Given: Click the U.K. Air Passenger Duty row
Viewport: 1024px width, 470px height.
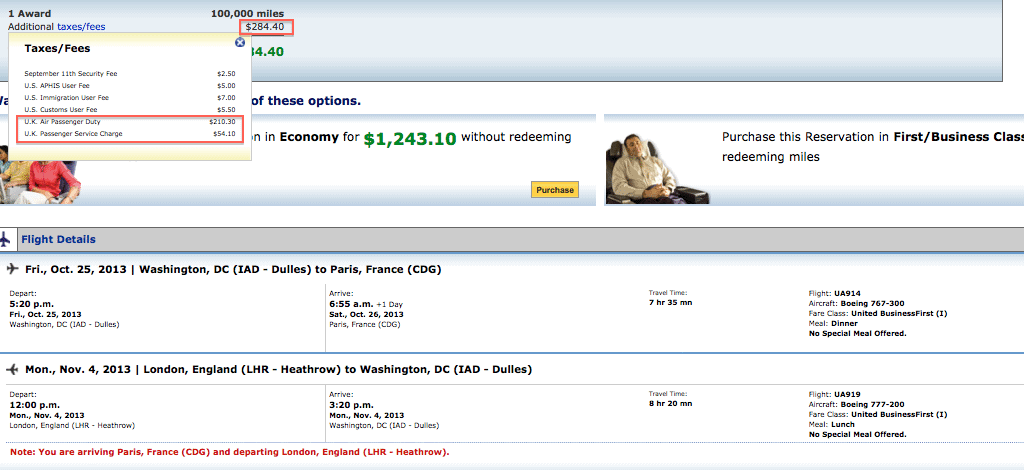Looking at the screenshot, I should [129, 121].
